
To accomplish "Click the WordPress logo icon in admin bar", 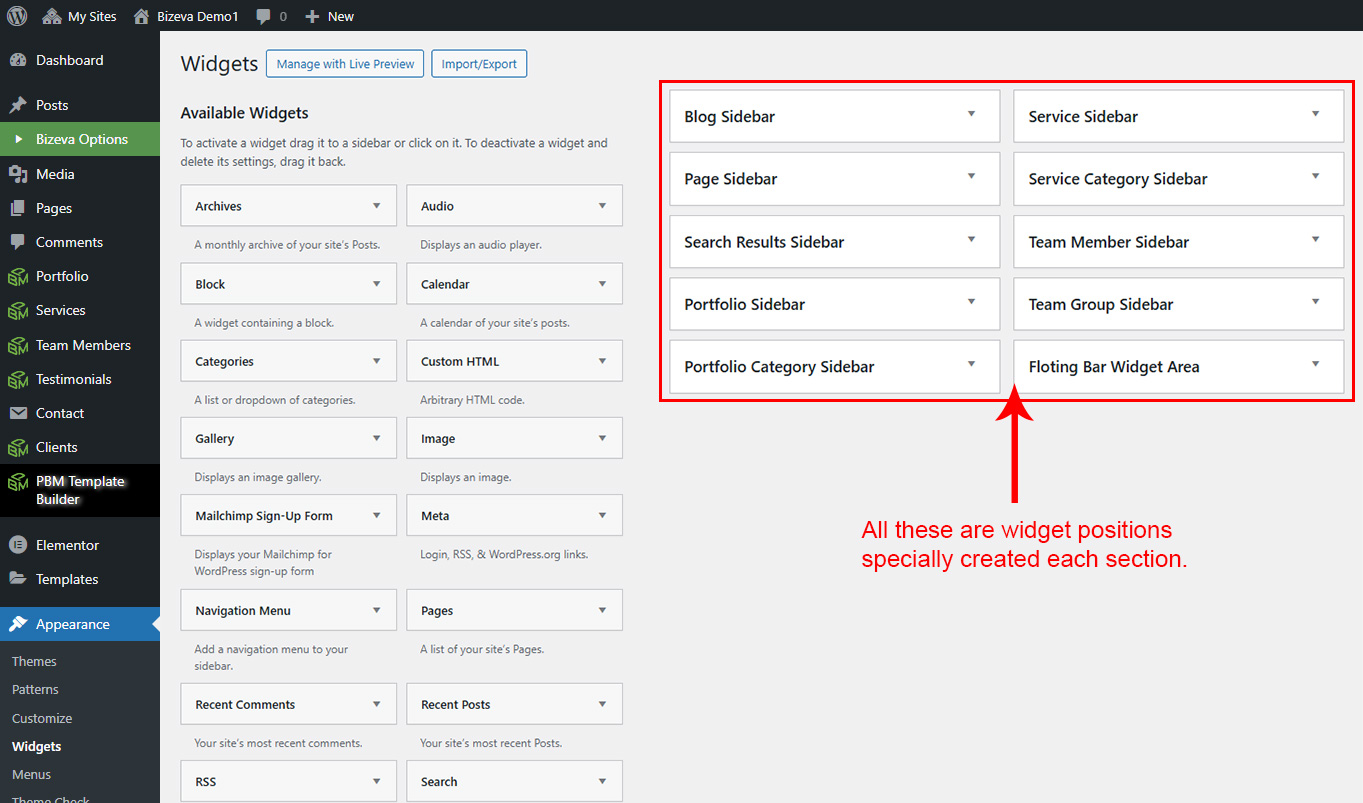I will (17, 16).
